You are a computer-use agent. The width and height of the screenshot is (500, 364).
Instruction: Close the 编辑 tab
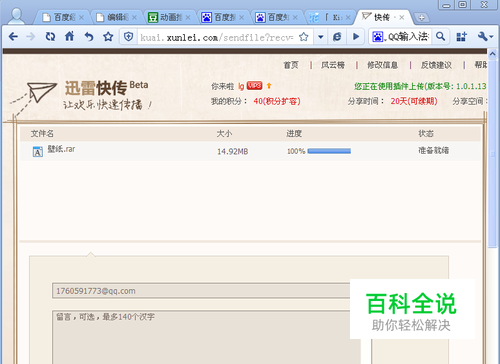[x=134, y=18]
